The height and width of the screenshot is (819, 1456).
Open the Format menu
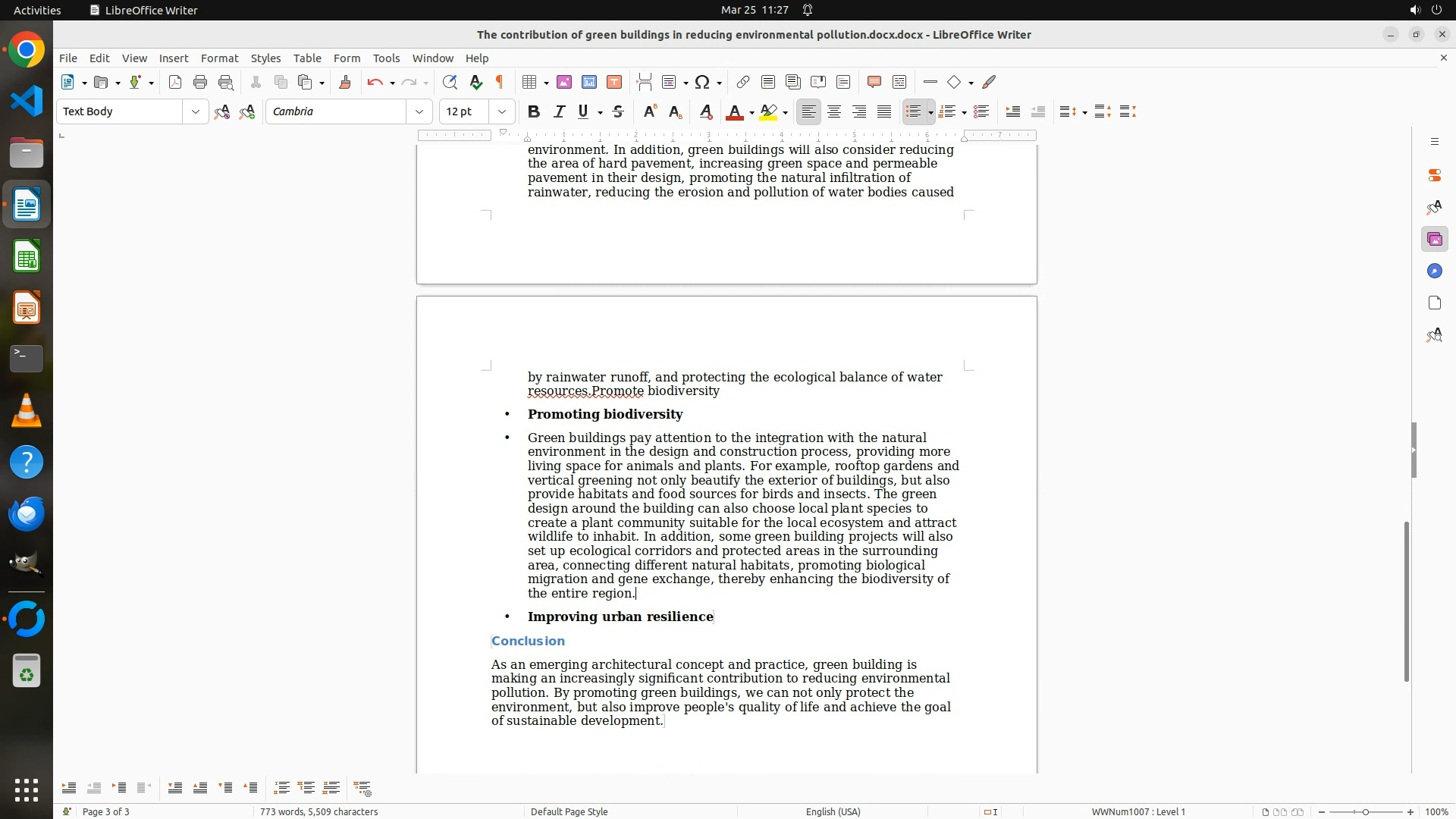point(219,58)
